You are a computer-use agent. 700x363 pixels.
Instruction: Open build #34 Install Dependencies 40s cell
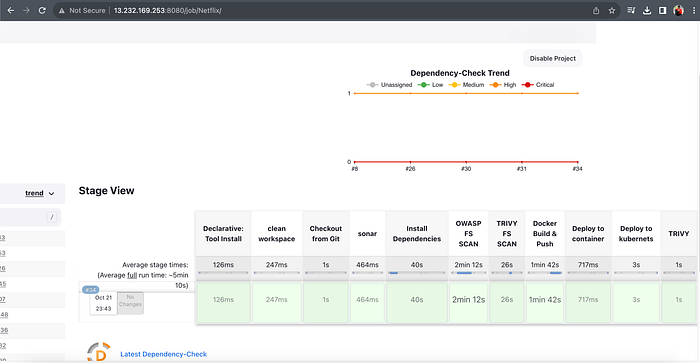coord(417,302)
